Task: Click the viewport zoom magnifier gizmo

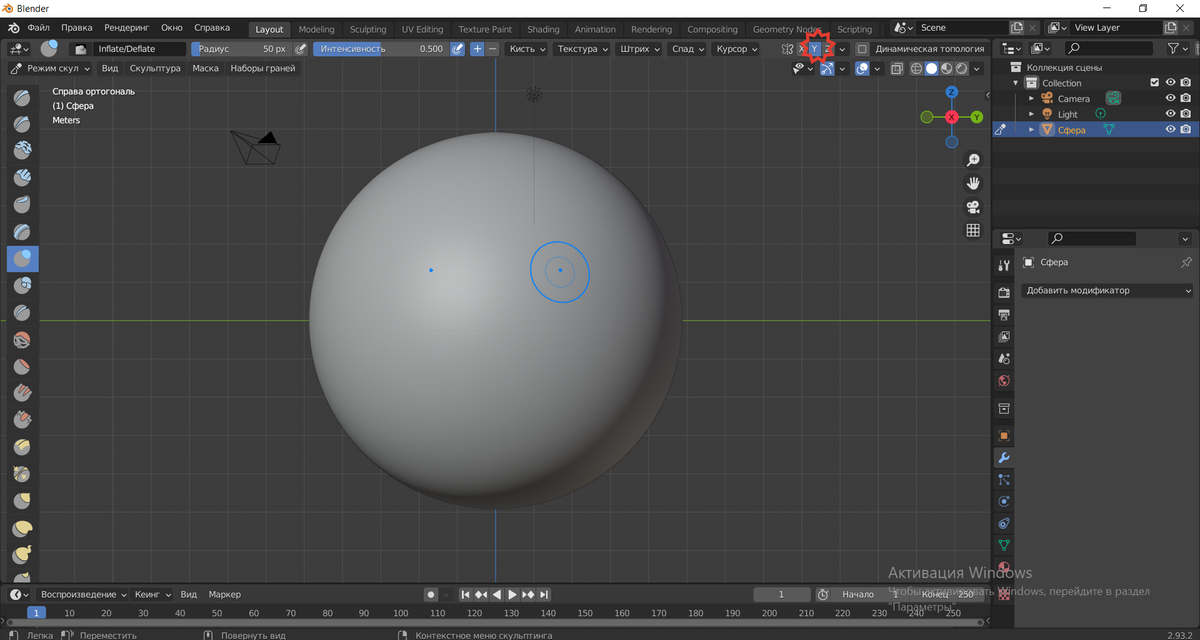Action: (973, 160)
